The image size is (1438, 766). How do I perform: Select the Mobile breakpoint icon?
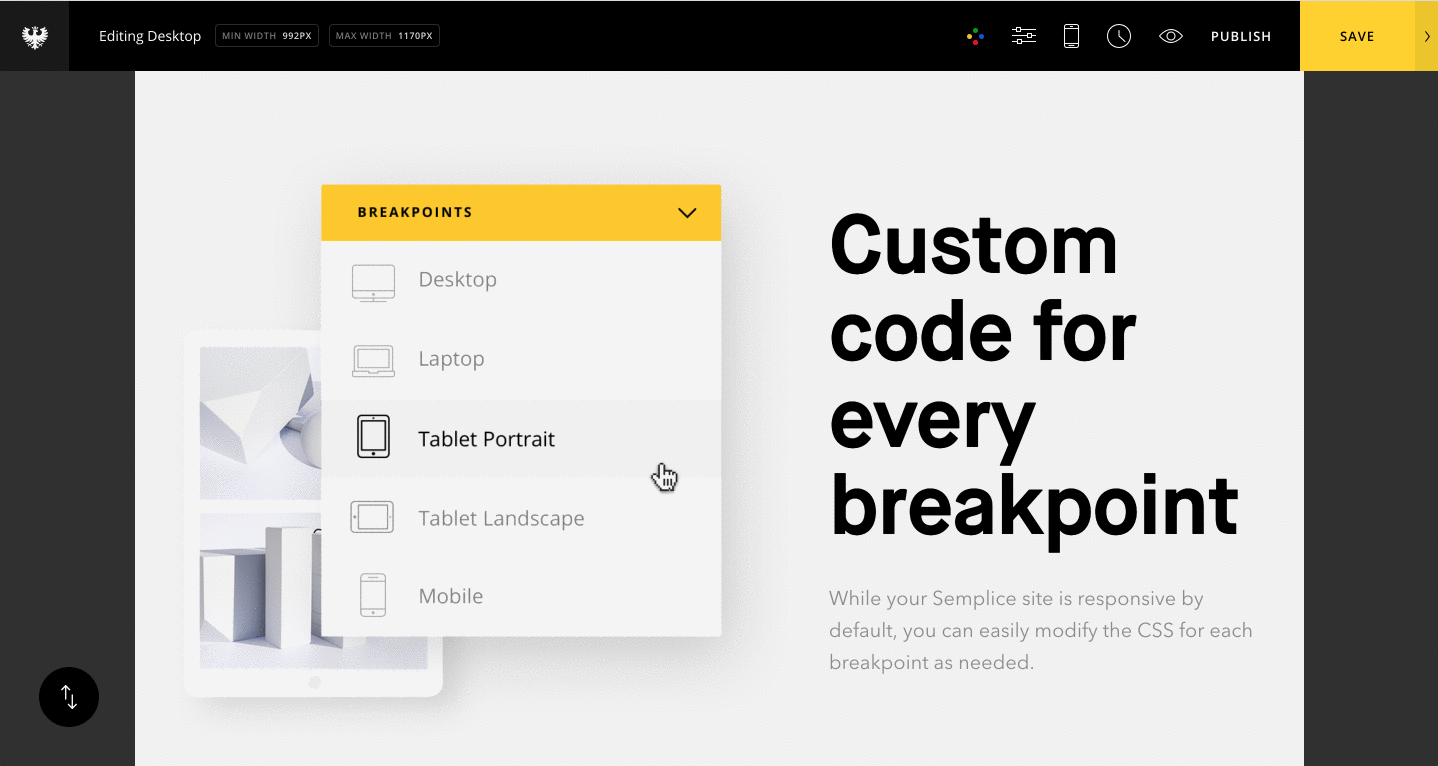(x=372, y=595)
